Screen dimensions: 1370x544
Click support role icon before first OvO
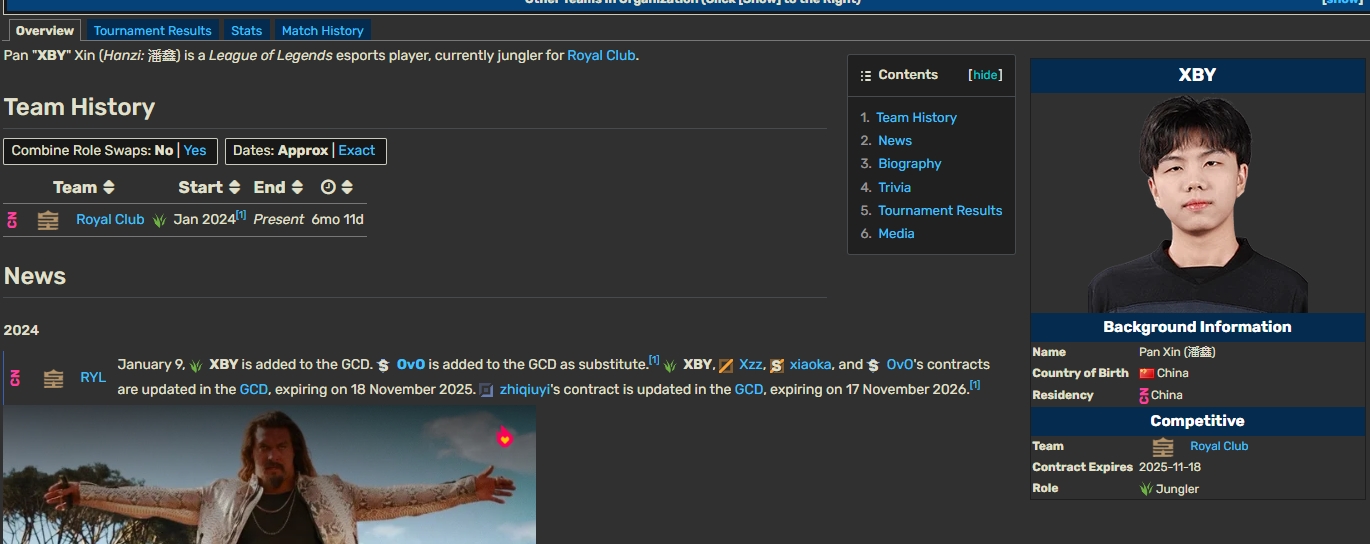point(383,365)
